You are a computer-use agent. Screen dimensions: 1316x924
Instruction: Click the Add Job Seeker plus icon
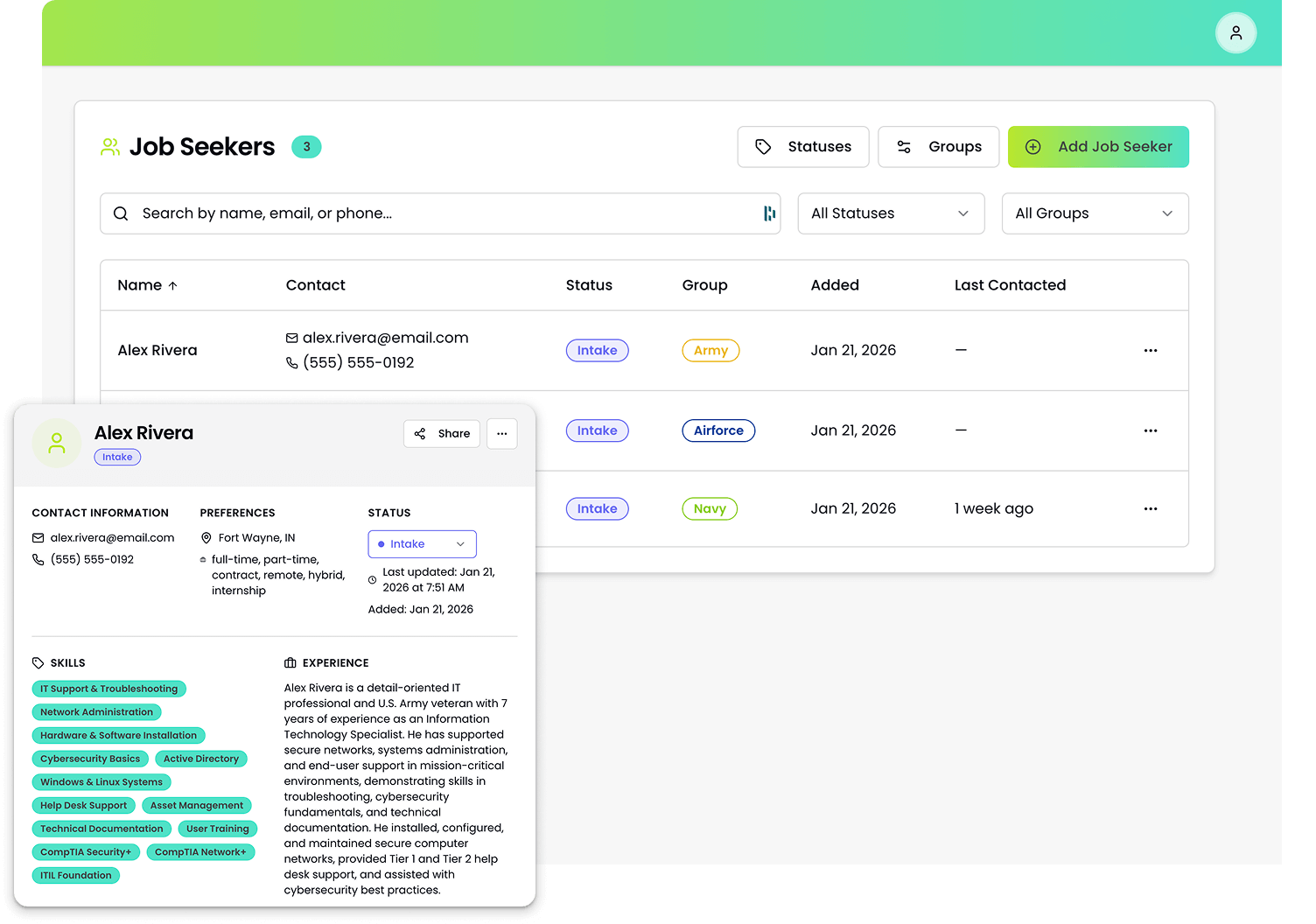click(x=1033, y=147)
